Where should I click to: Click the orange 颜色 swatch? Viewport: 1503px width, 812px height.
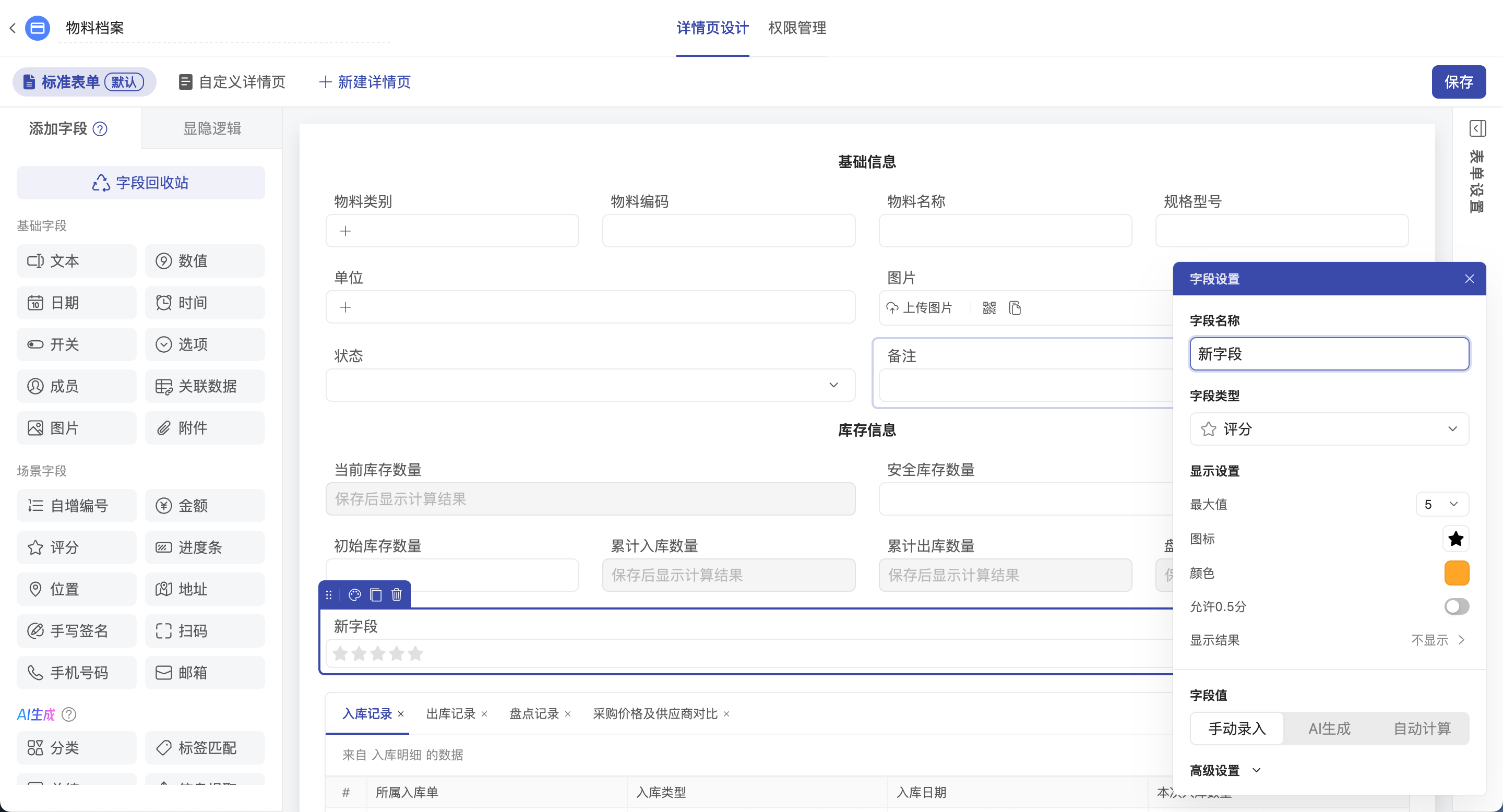(1457, 573)
